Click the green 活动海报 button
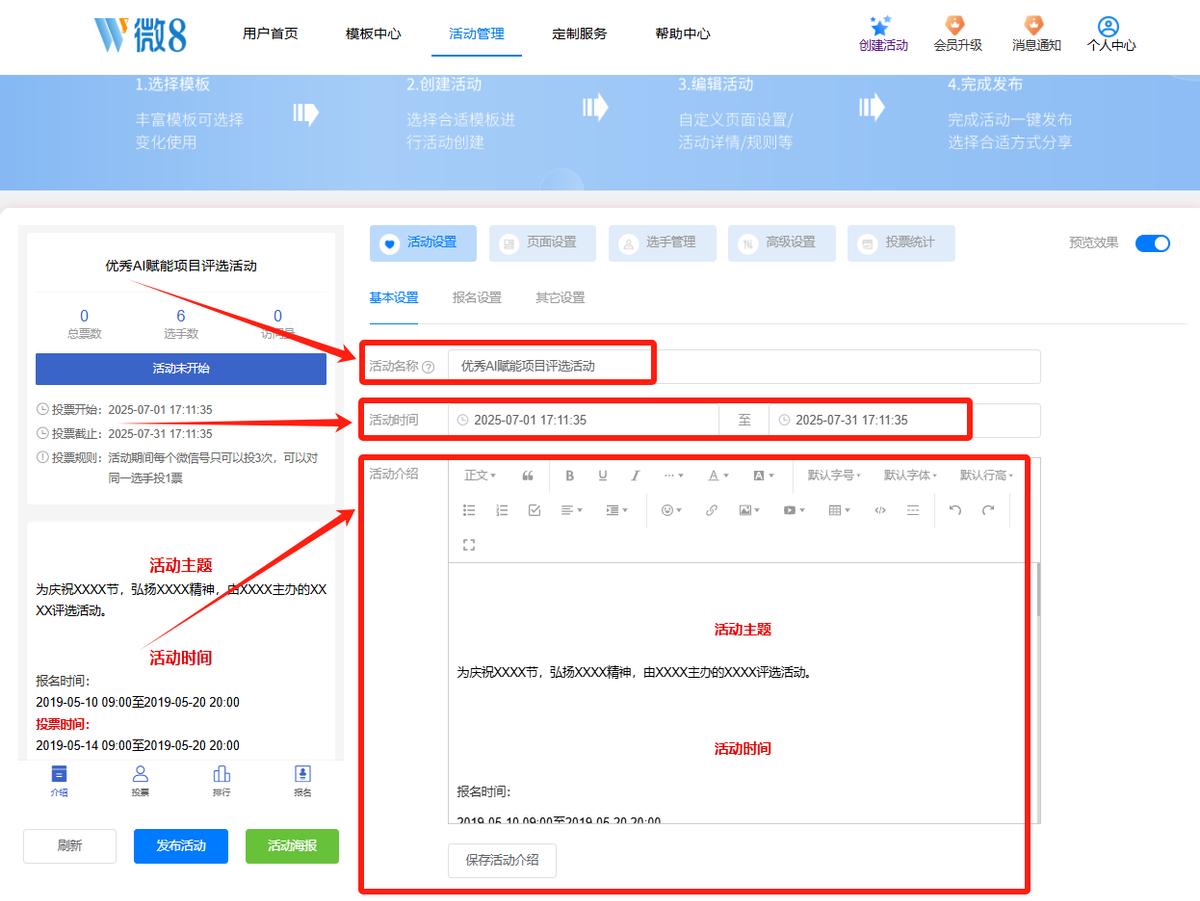The height and width of the screenshot is (901, 1200). [x=292, y=846]
